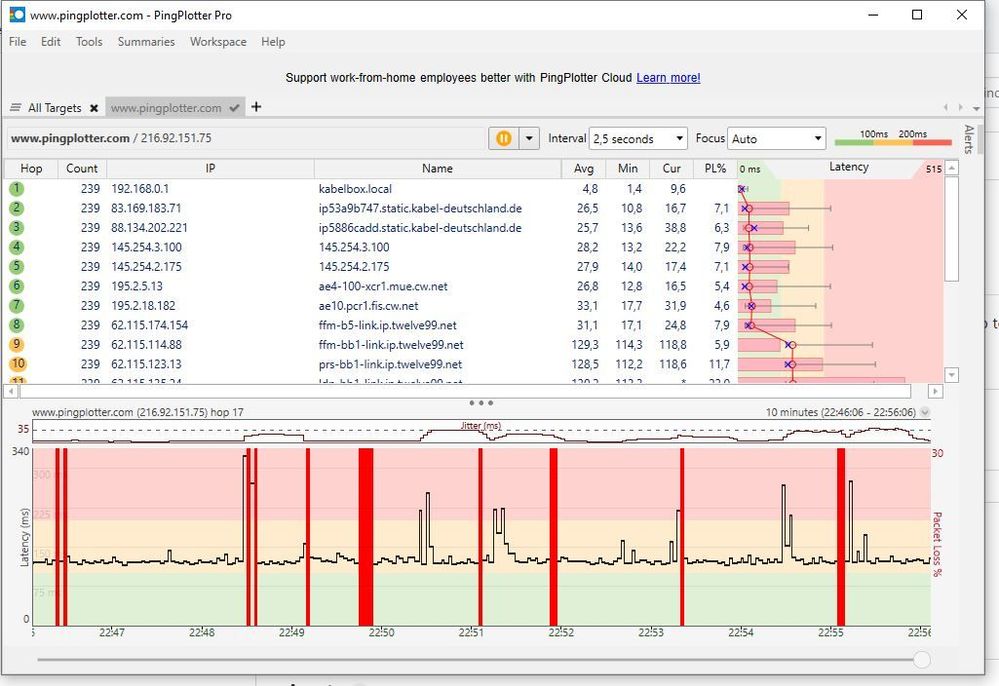Click the Jitter (ms) graph label
Screen dimensions: 999x686
pos(480,425)
